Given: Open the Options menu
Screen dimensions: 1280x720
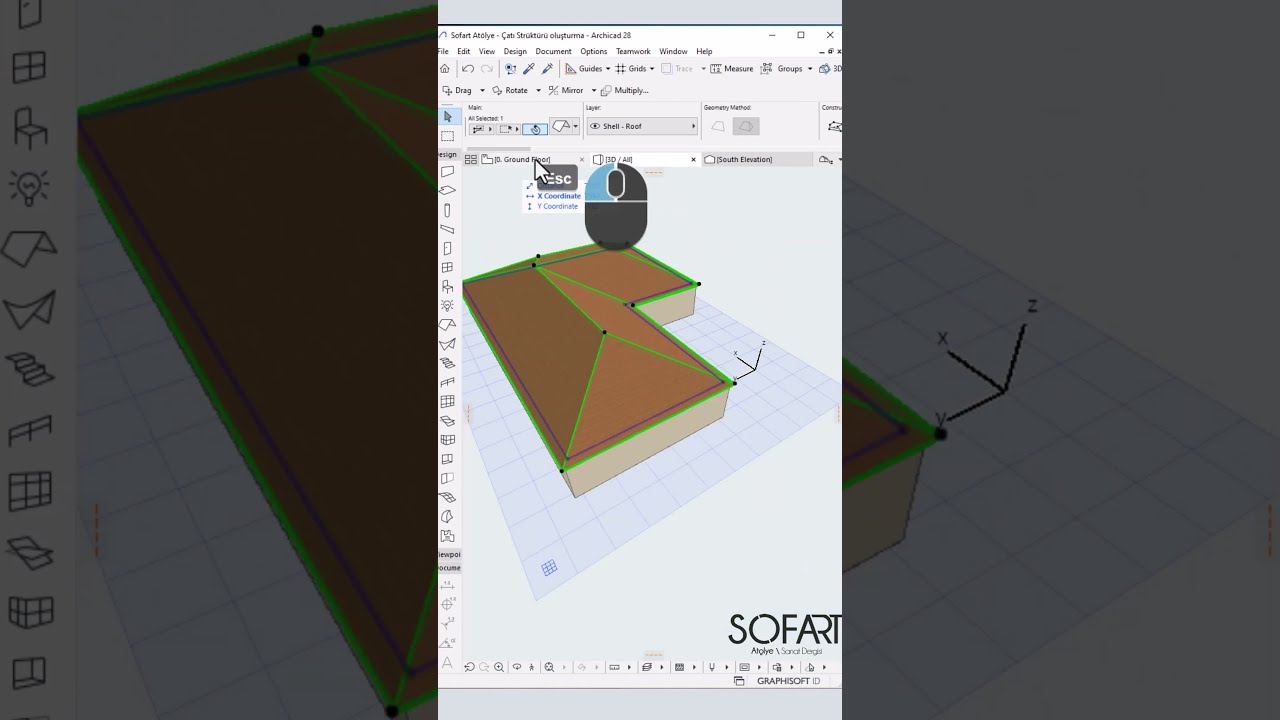Looking at the screenshot, I should coord(593,51).
